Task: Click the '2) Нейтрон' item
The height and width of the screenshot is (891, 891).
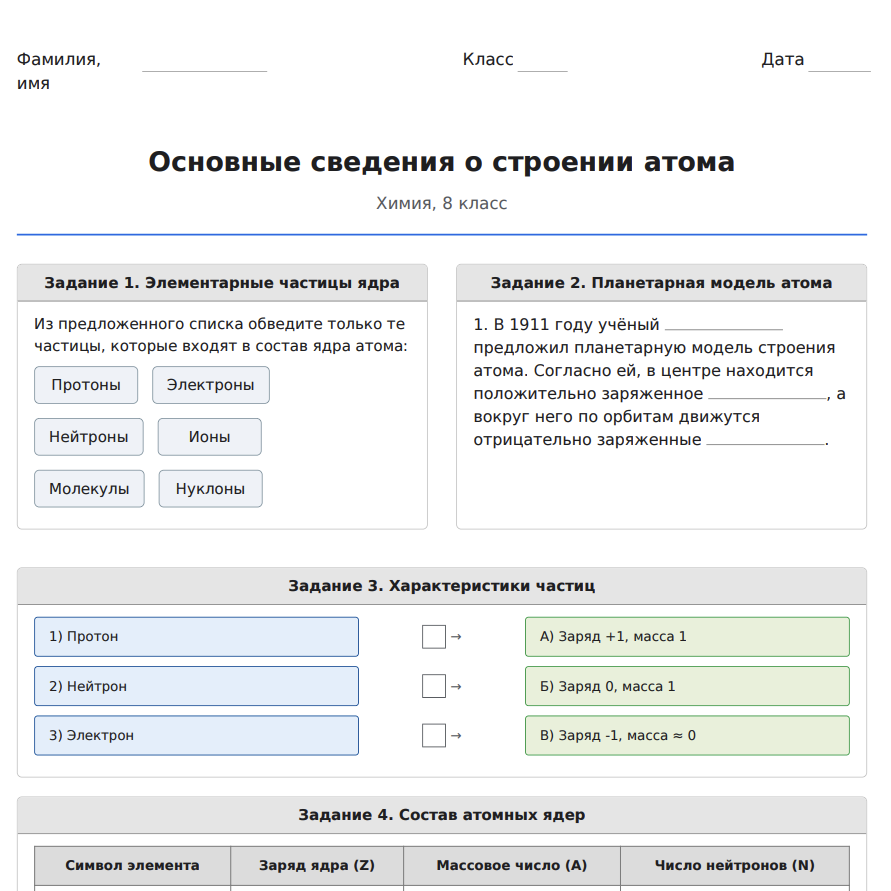Action: (196, 686)
